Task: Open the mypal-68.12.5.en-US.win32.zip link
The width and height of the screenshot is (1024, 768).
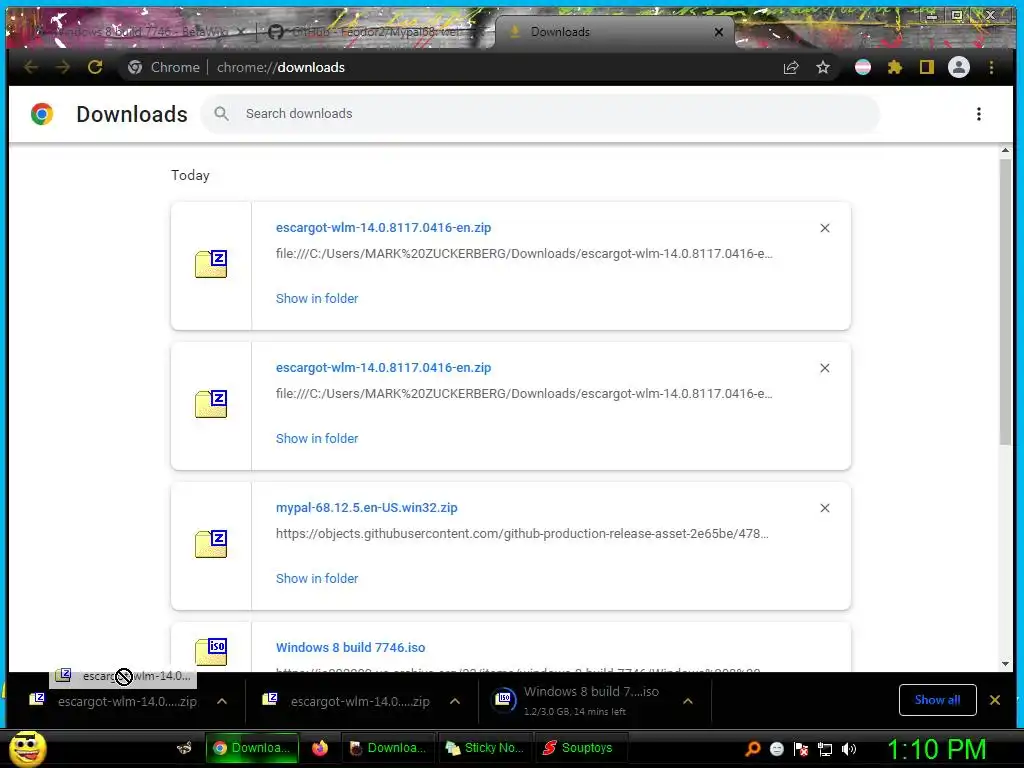Action: tap(366, 507)
